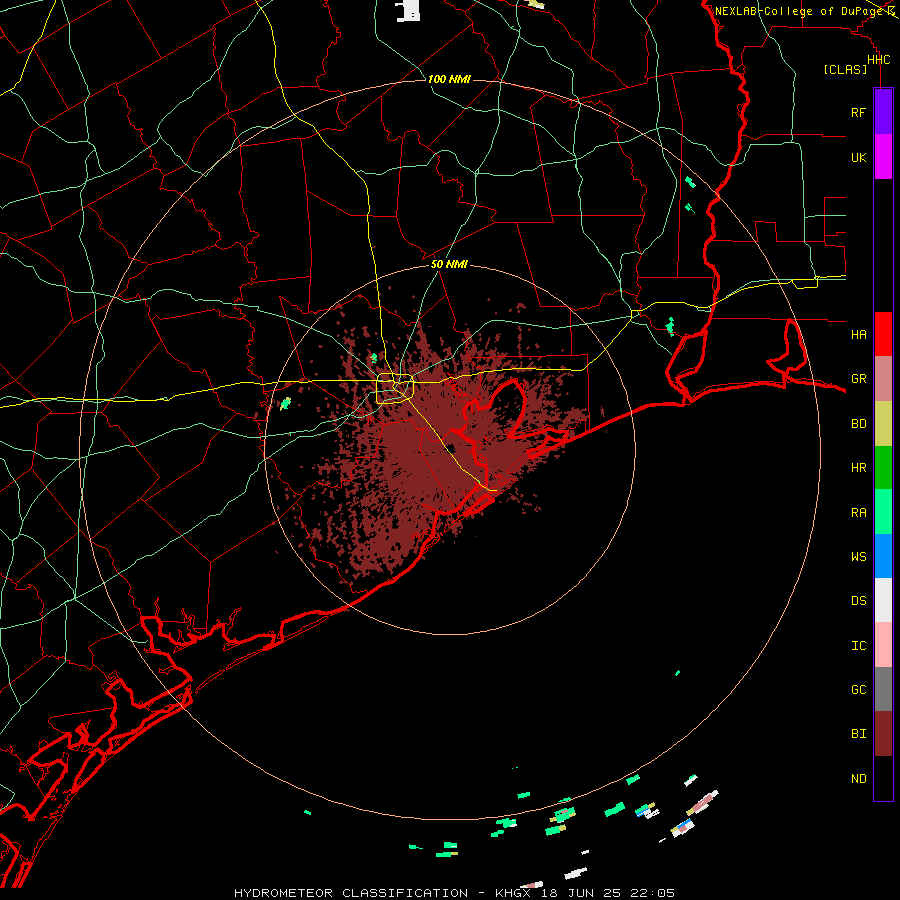Screen dimensions: 900x900
Task: Click the 50 NMI range ring label
Action: (449, 264)
